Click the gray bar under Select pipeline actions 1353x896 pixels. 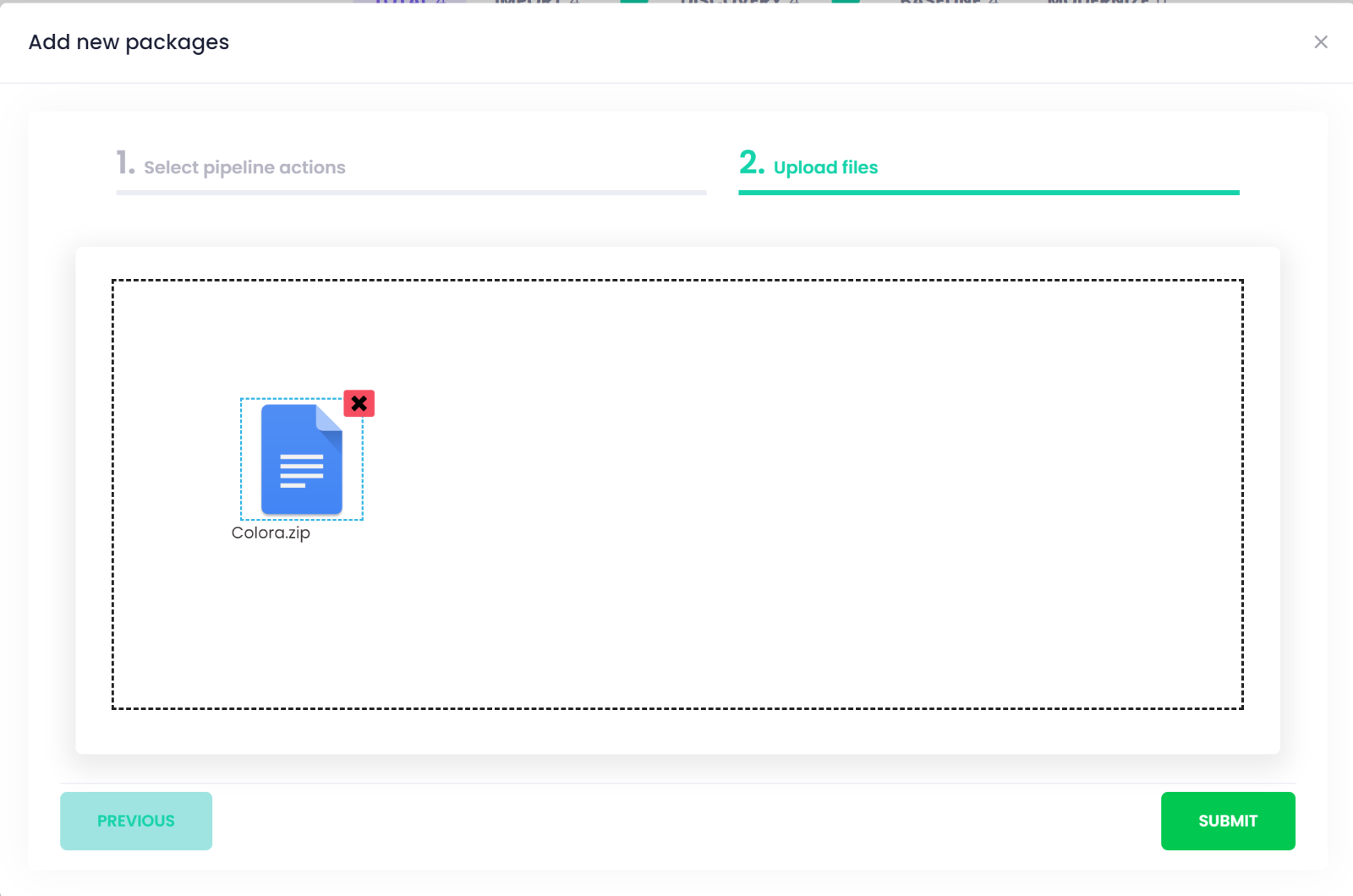(x=411, y=193)
